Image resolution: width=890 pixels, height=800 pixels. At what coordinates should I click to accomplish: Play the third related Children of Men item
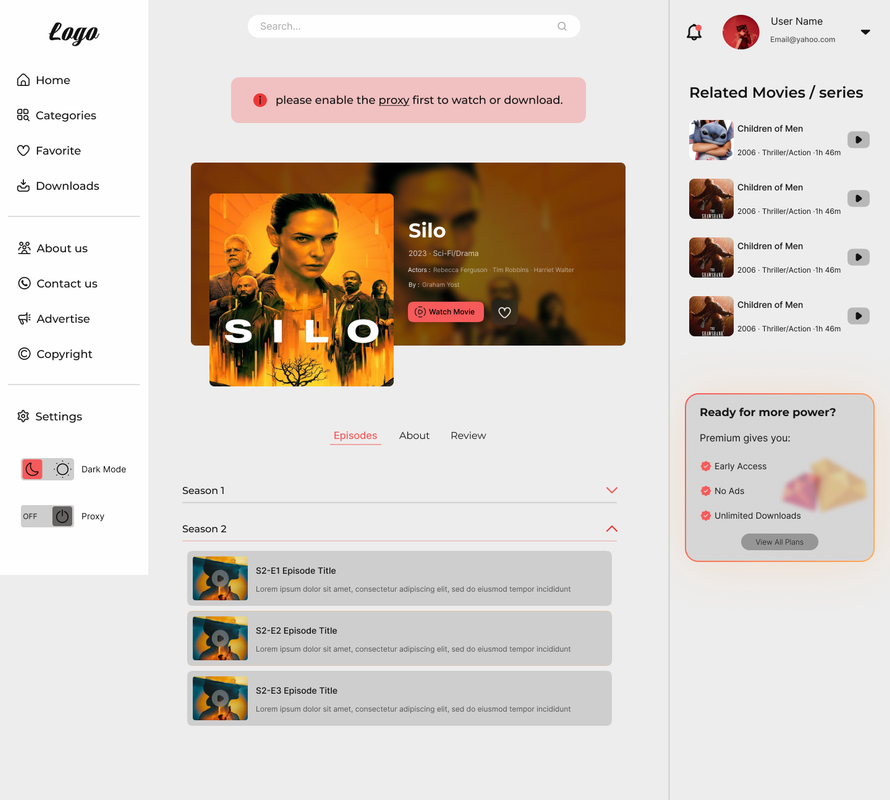(858, 257)
